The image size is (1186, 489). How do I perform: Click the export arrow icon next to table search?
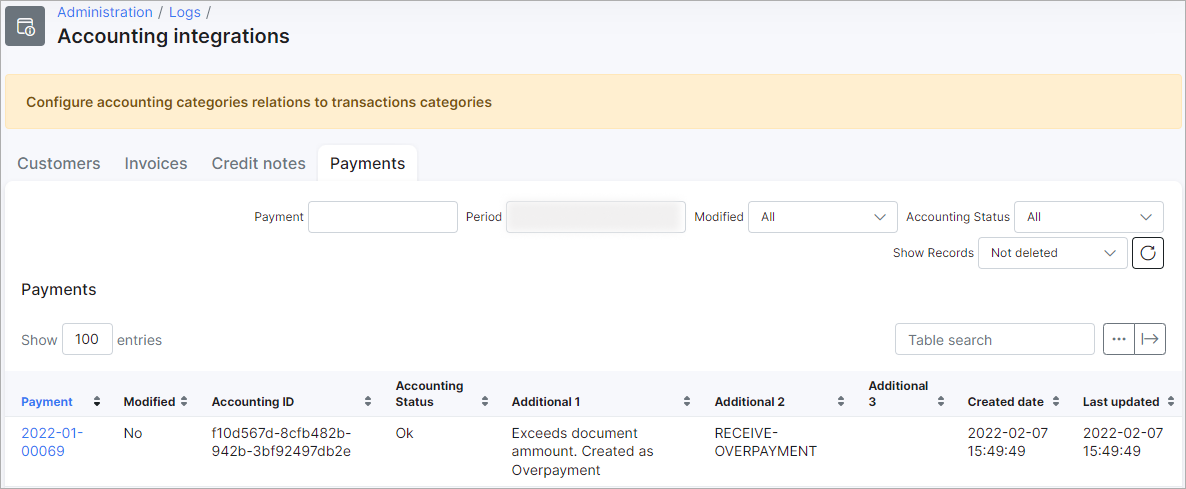(x=1149, y=340)
